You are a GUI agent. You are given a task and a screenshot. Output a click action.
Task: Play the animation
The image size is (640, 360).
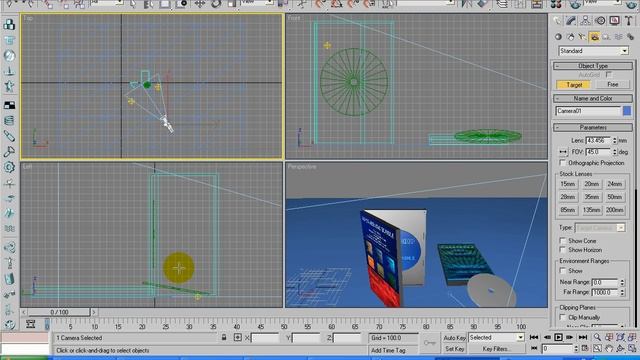[x=558, y=338]
